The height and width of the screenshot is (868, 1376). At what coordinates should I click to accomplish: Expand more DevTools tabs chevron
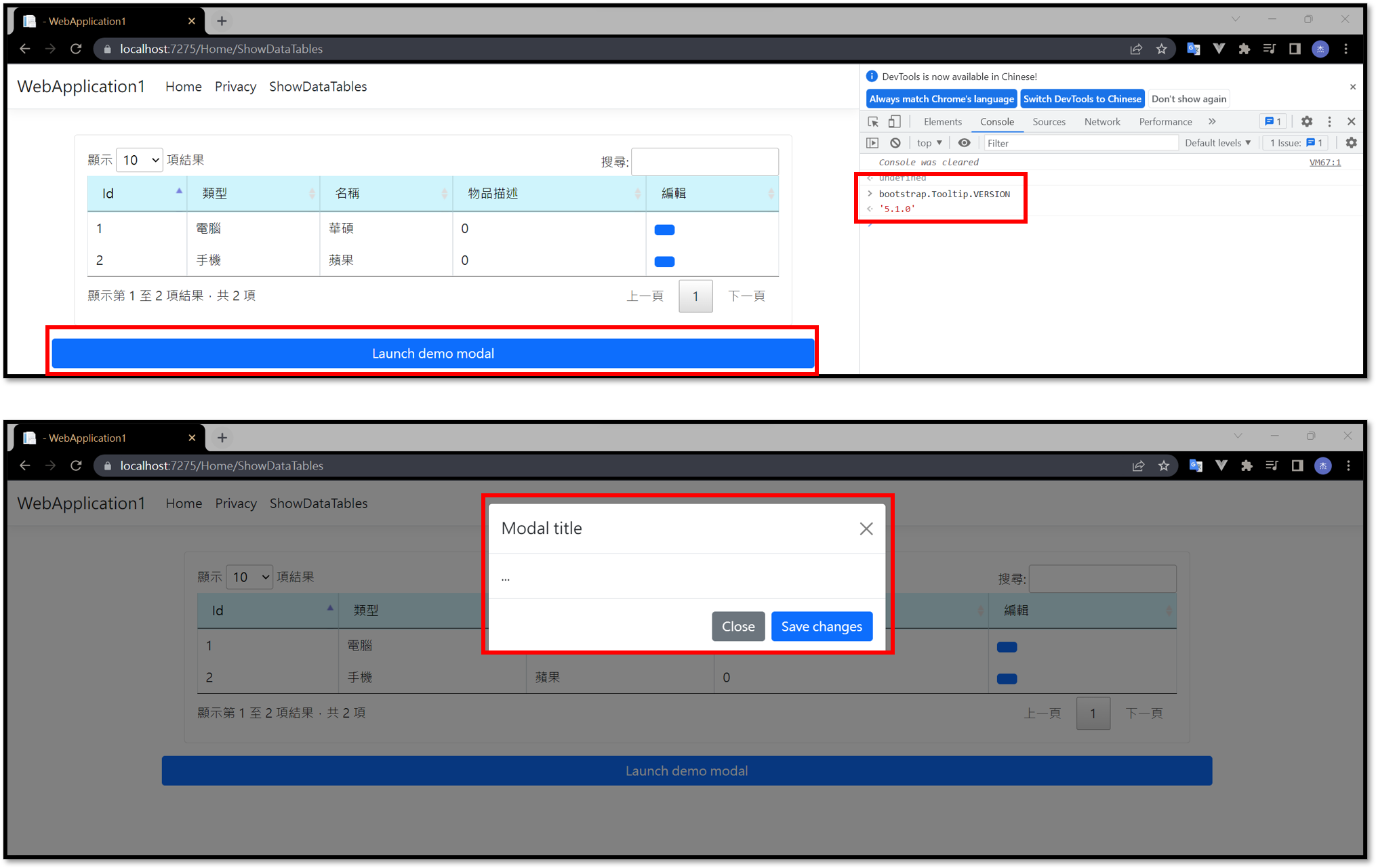point(1212,122)
